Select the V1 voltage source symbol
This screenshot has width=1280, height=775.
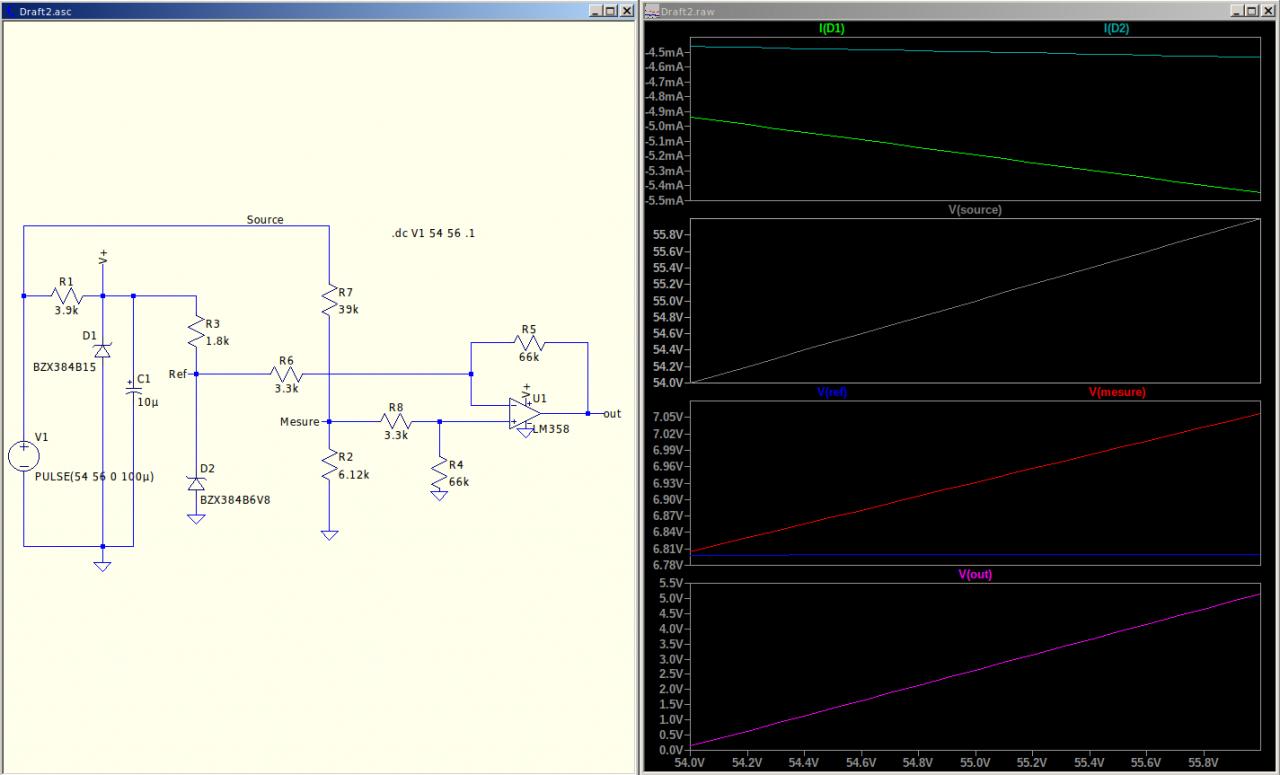click(x=23, y=457)
